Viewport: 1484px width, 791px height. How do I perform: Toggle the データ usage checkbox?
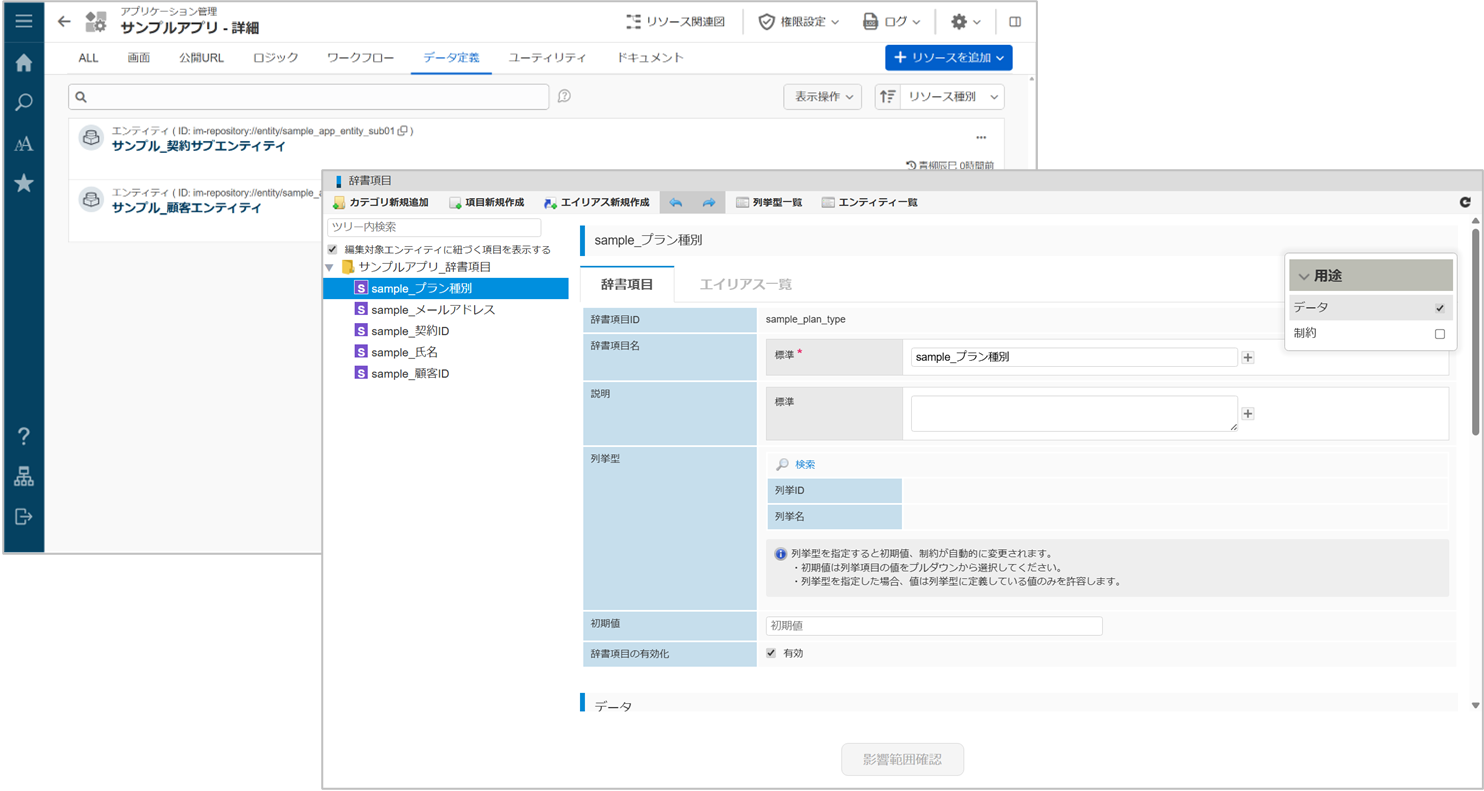1440,308
